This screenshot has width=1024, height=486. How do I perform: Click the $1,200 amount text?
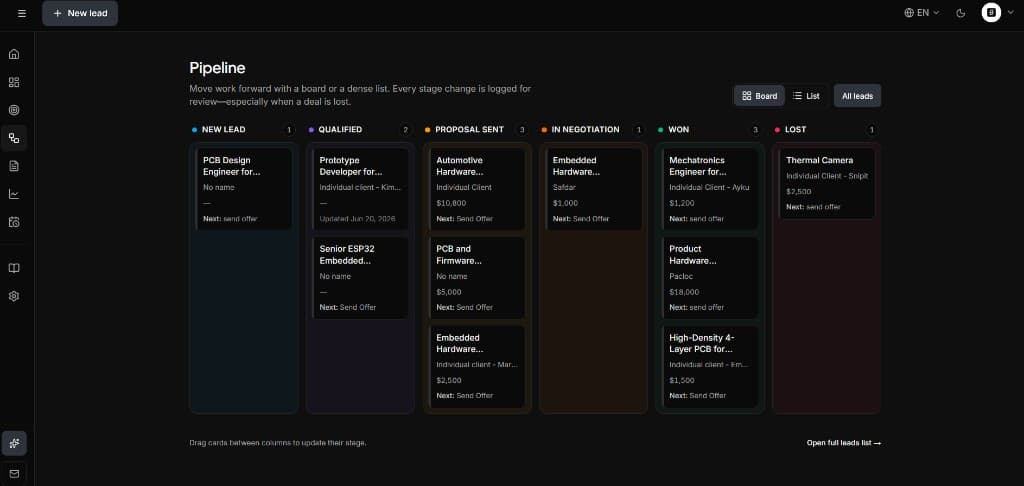click(x=682, y=203)
